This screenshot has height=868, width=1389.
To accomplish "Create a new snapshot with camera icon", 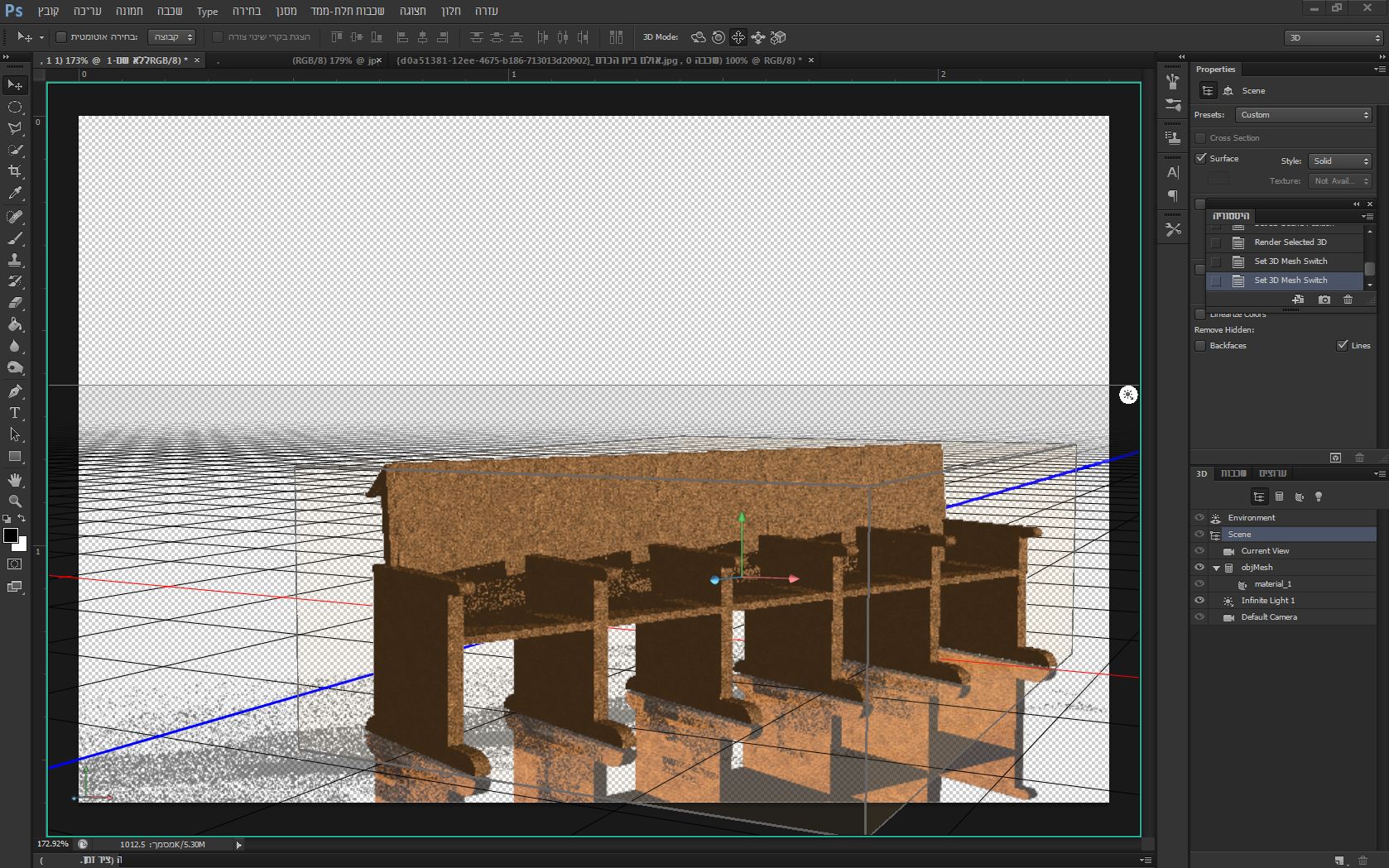I will (1324, 300).
